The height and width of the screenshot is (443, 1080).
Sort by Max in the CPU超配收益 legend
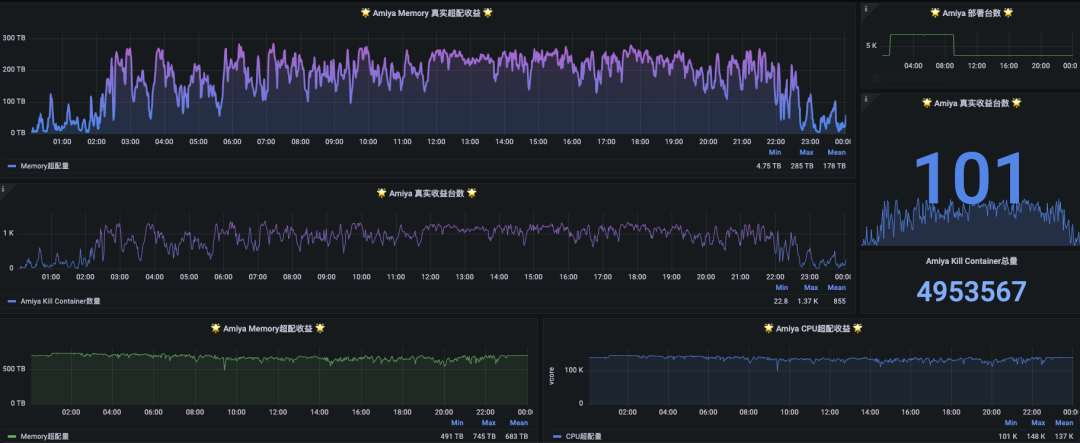click(1039, 422)
